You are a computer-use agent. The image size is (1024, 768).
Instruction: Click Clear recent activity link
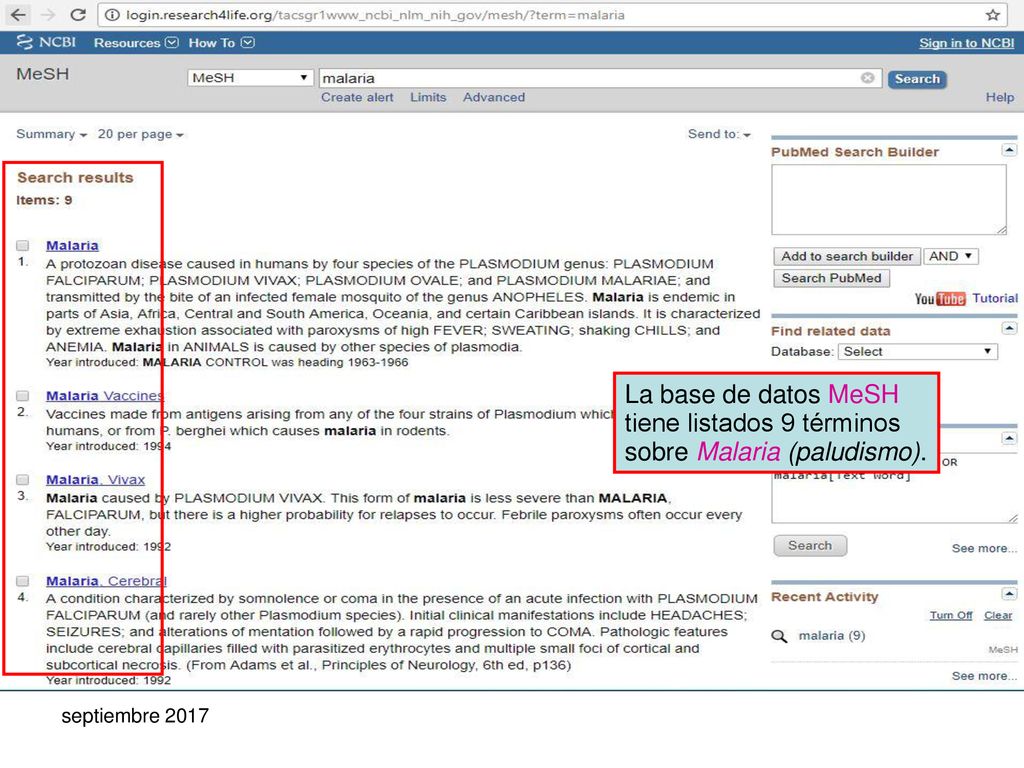[x=998, y=615]
